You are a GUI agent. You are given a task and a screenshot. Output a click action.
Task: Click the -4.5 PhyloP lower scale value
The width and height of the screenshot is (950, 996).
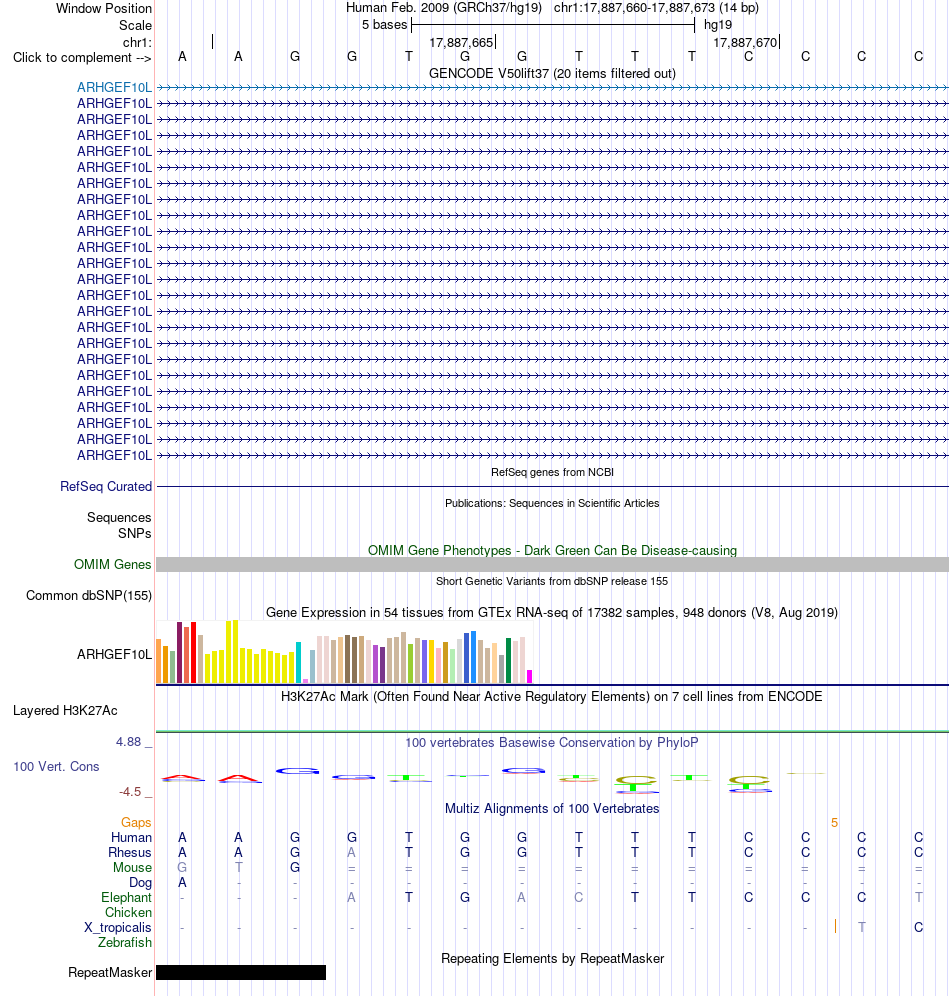(x=130, y=791)
